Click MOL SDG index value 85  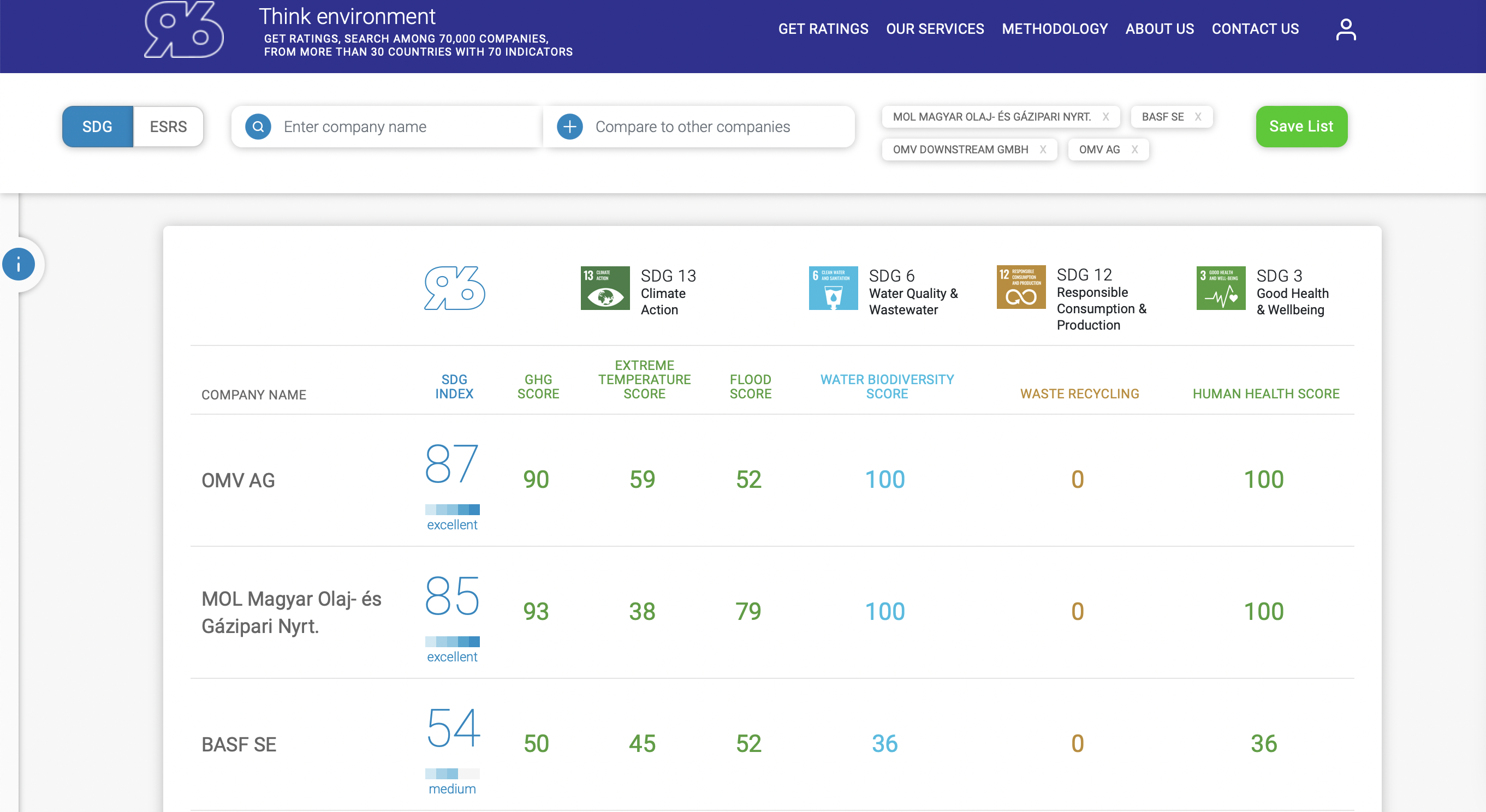pos(451,596)
